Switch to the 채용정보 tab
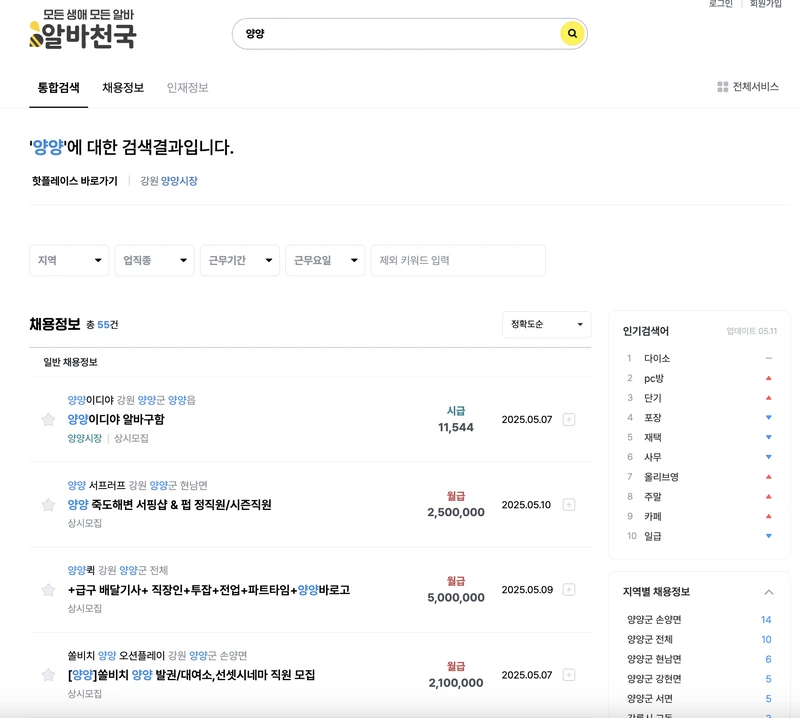 [x=124, y=87]
